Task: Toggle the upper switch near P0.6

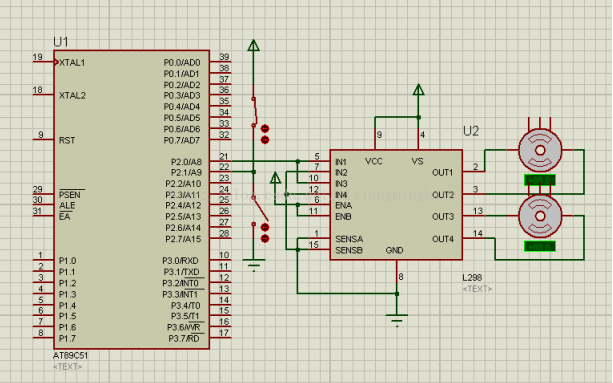Action: point(255,112)
